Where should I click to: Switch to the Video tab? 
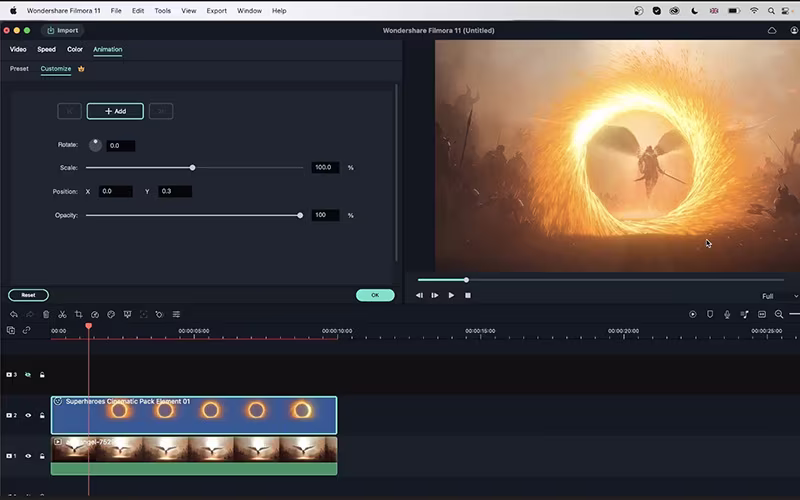coord(18,49)
